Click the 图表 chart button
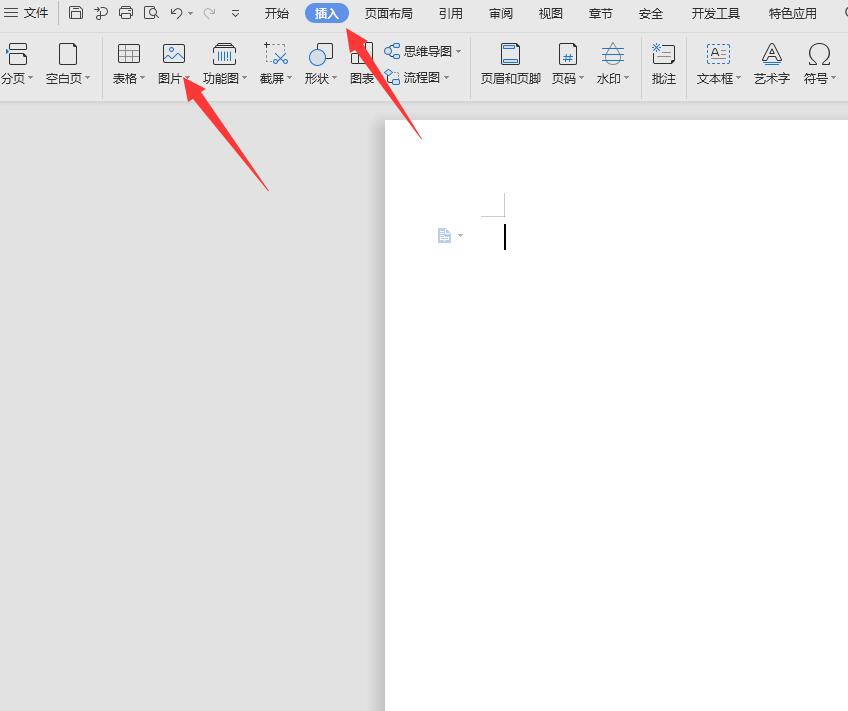 [x=362, y=64]
